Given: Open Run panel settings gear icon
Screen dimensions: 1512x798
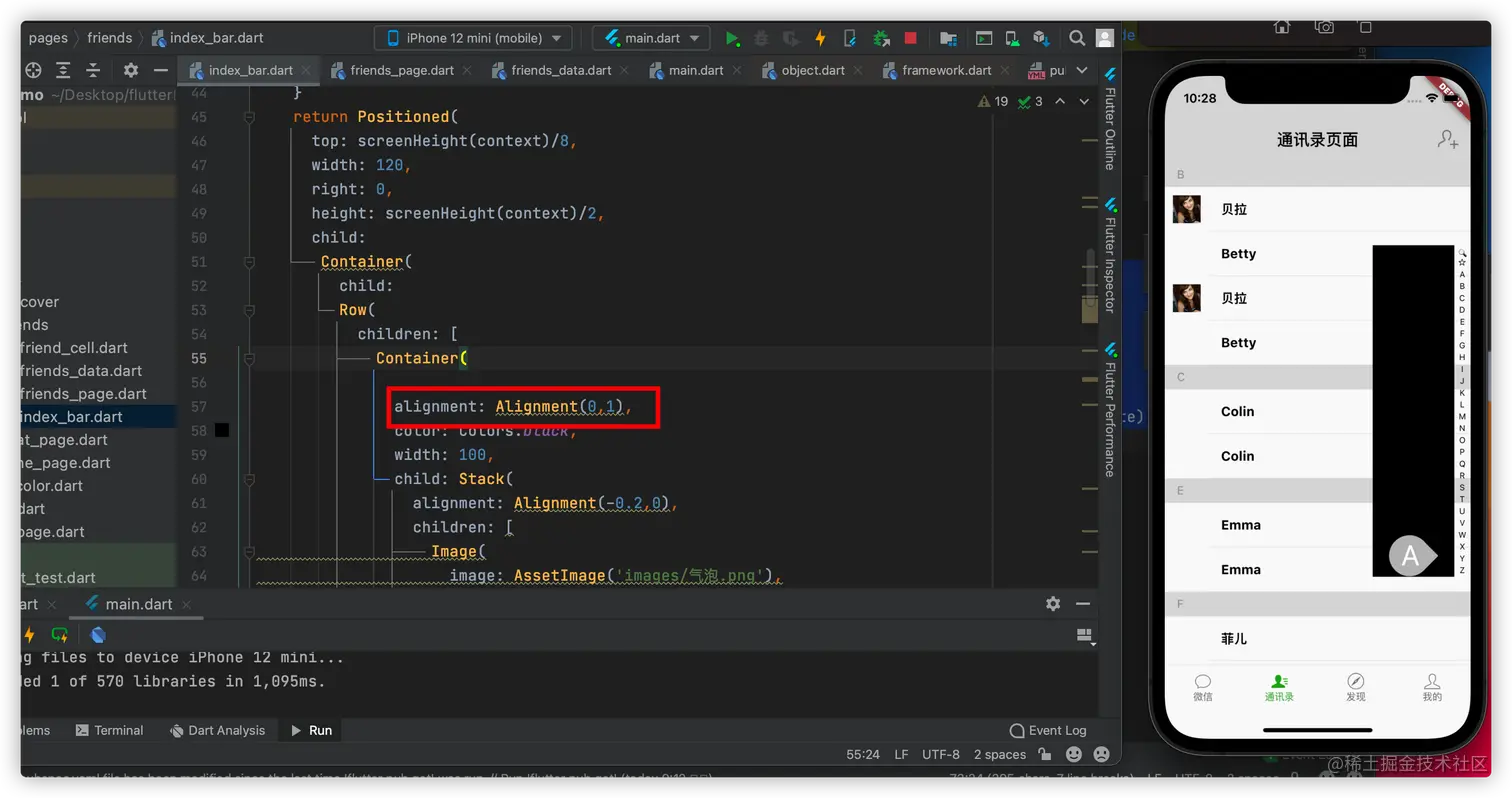Looking at the screenshot, I should [x=1053, y=604].
